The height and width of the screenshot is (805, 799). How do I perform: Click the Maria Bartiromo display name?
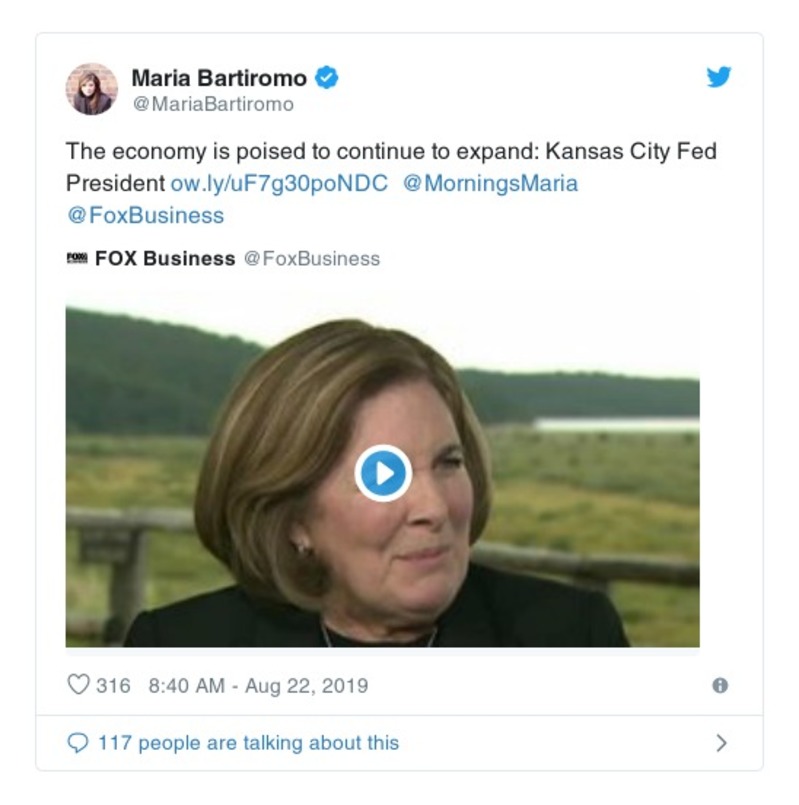[219, 78]
